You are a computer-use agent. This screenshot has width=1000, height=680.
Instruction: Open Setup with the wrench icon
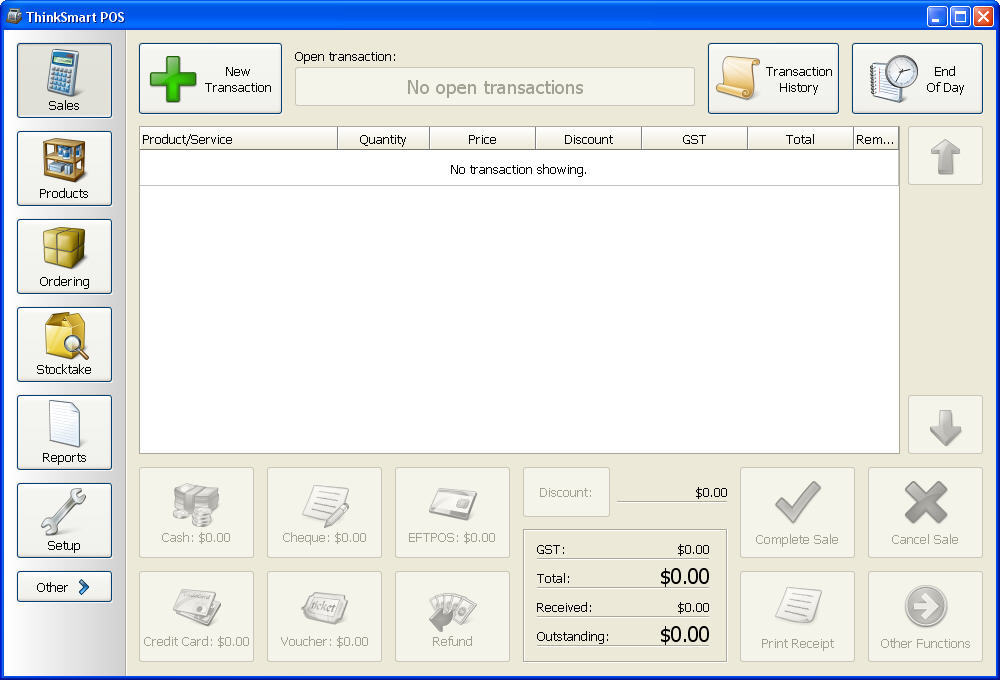[63, 520]
